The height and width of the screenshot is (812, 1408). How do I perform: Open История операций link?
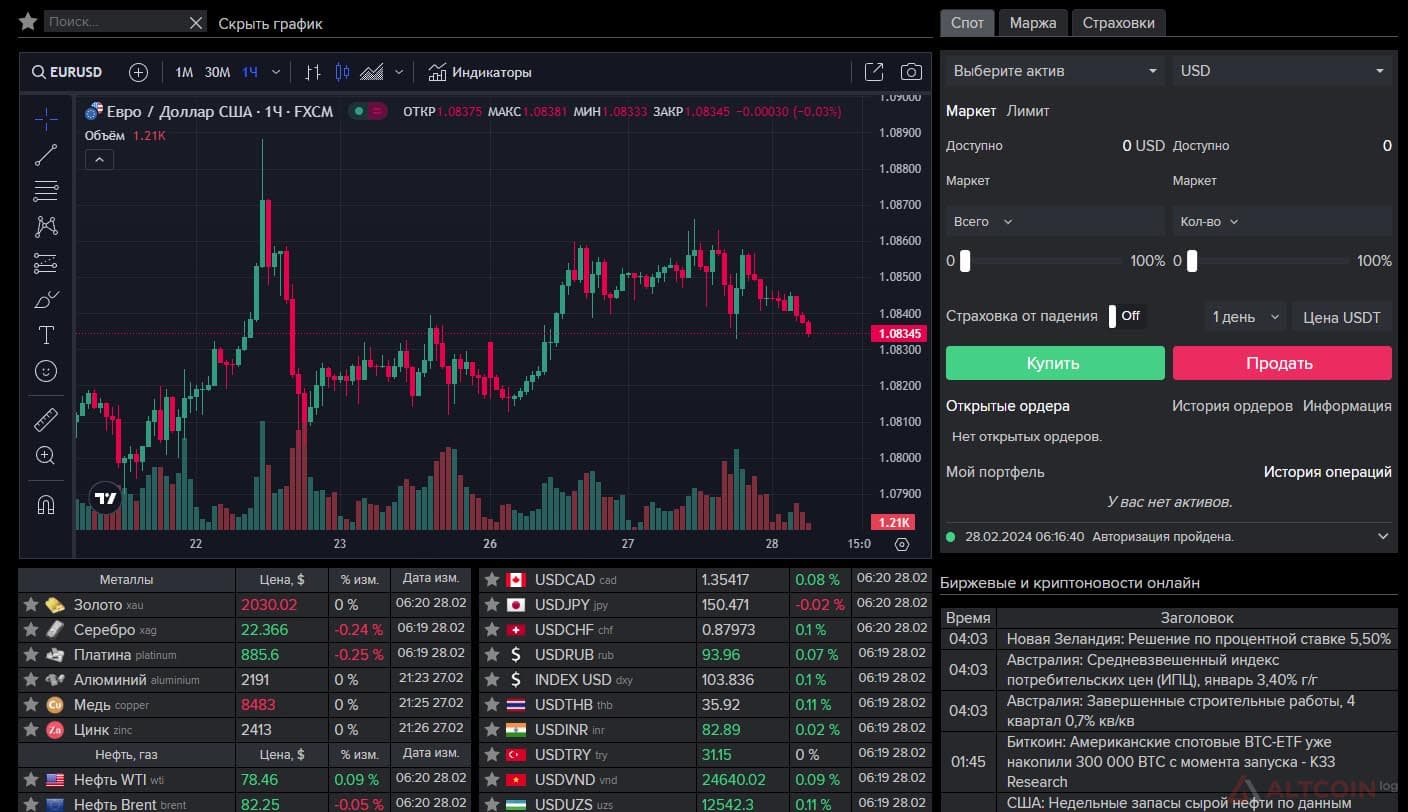1327,472
